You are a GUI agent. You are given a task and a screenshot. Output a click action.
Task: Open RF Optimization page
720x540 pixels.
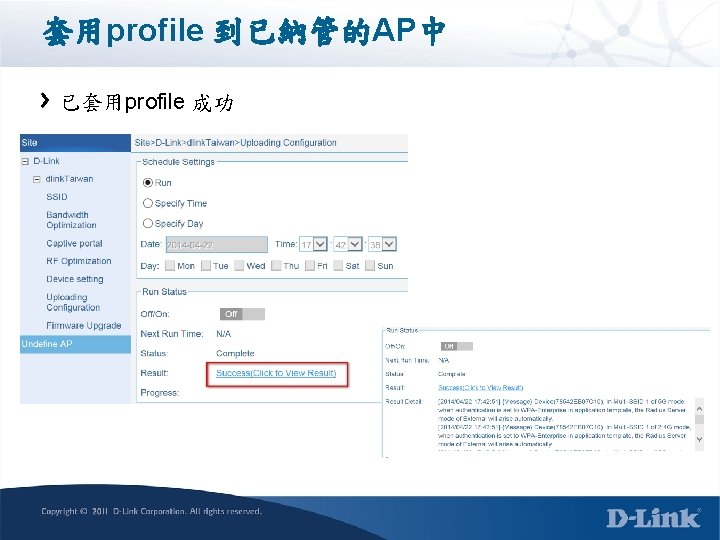click(x=79, y=261)
